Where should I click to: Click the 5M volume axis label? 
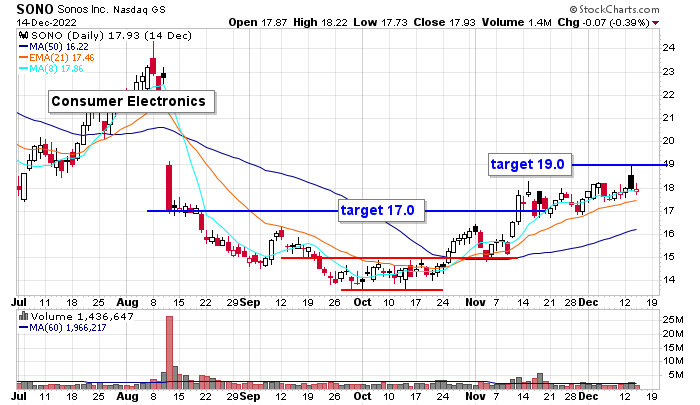pyautogui.click(x=676, y=375)
